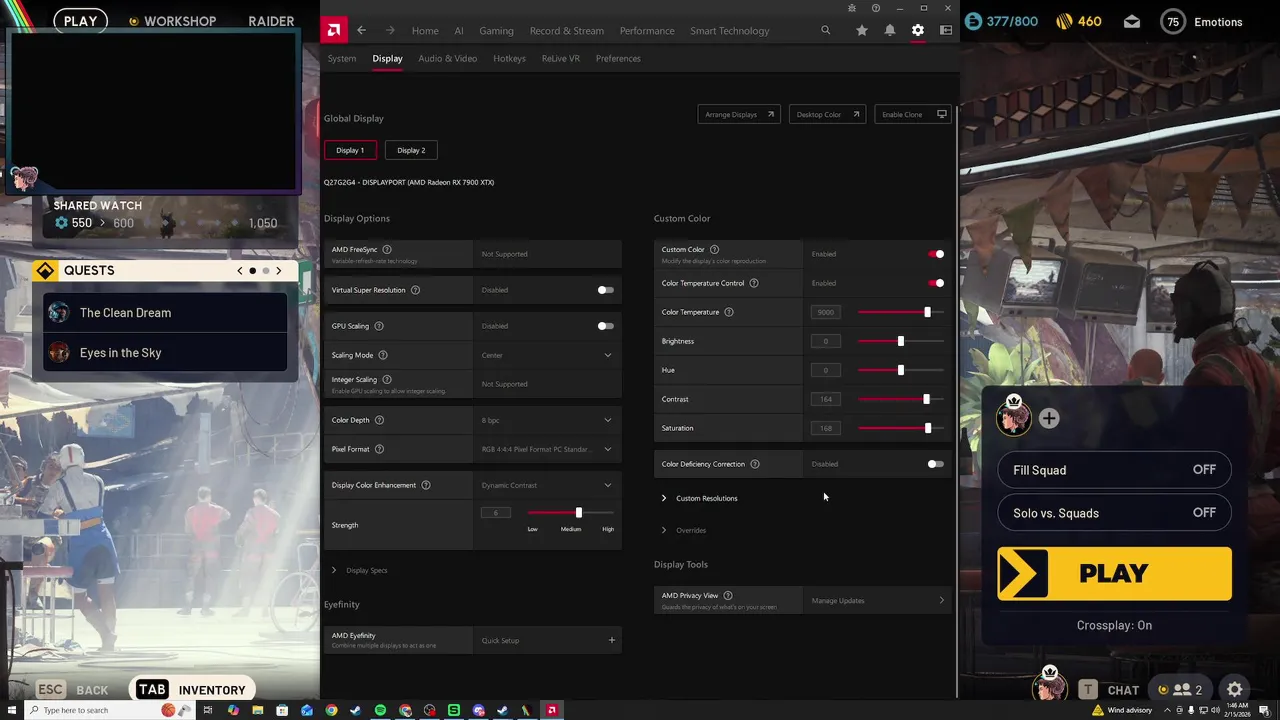Click the Saturation slider handle
1280x720 pixels.
pyautogui.click(x=927, y=428)
